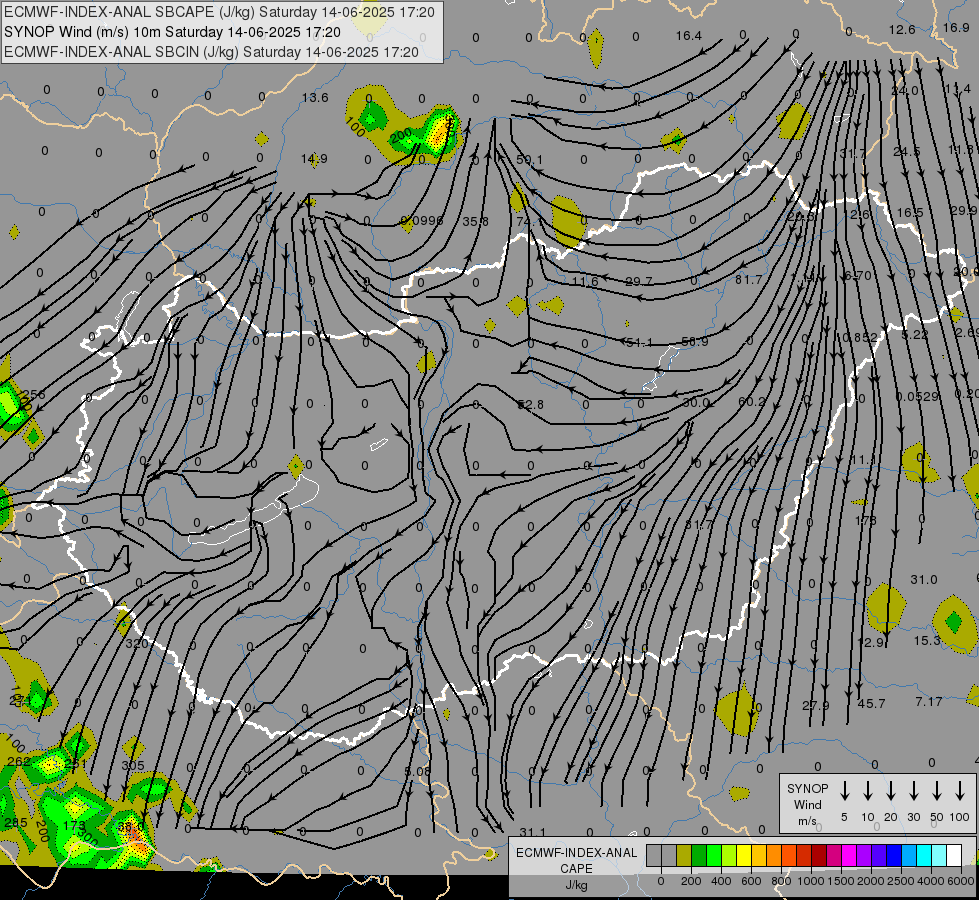The width and height of the screenshot is (979, 900).
Task: Click the wind arrow for 50 m/s
Action: 937,791
